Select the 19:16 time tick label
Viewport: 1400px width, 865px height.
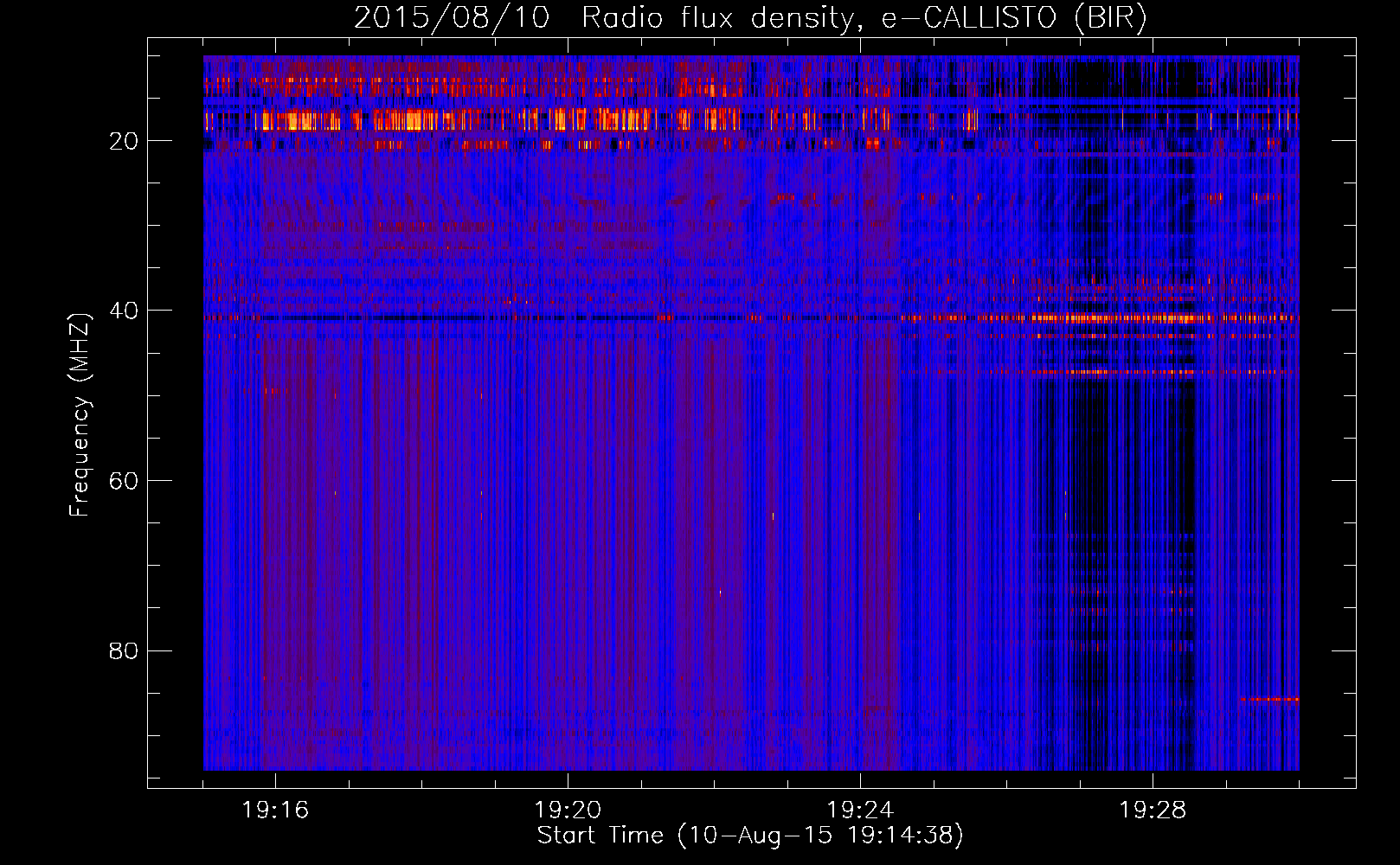pos(275,811)
